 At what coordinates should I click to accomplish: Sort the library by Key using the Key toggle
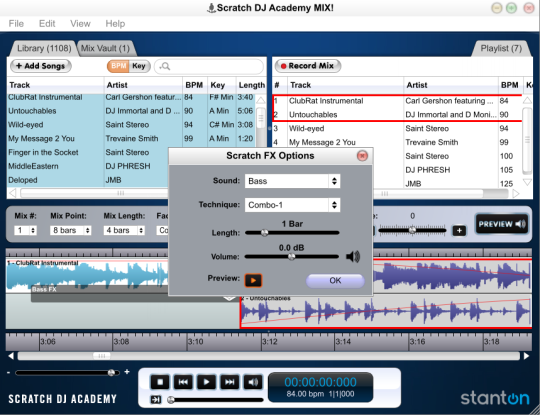point(139,66)
